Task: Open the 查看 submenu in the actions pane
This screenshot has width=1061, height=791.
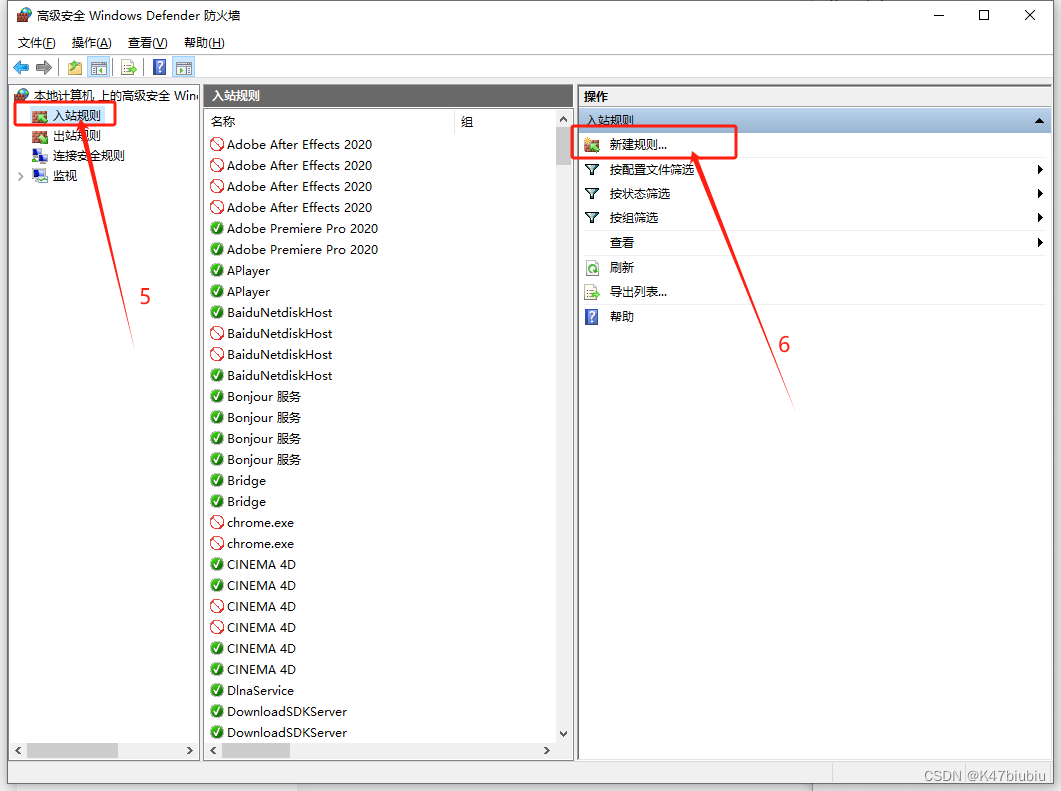Action: (621, 242)
